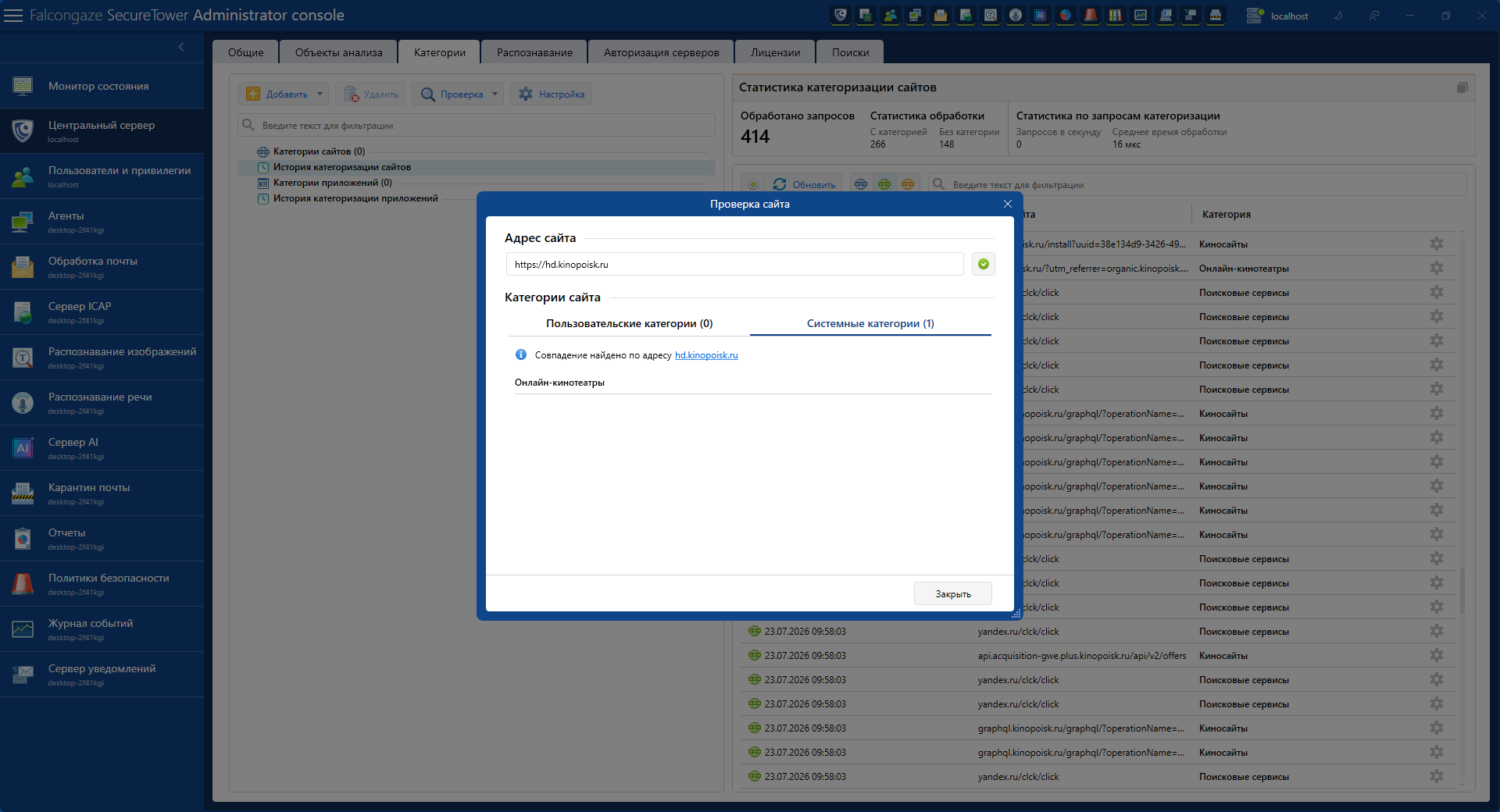Switch to the Объекты анализа tab
The height and width of the screenshot is (812, 1500).
[x=339, y=52]
